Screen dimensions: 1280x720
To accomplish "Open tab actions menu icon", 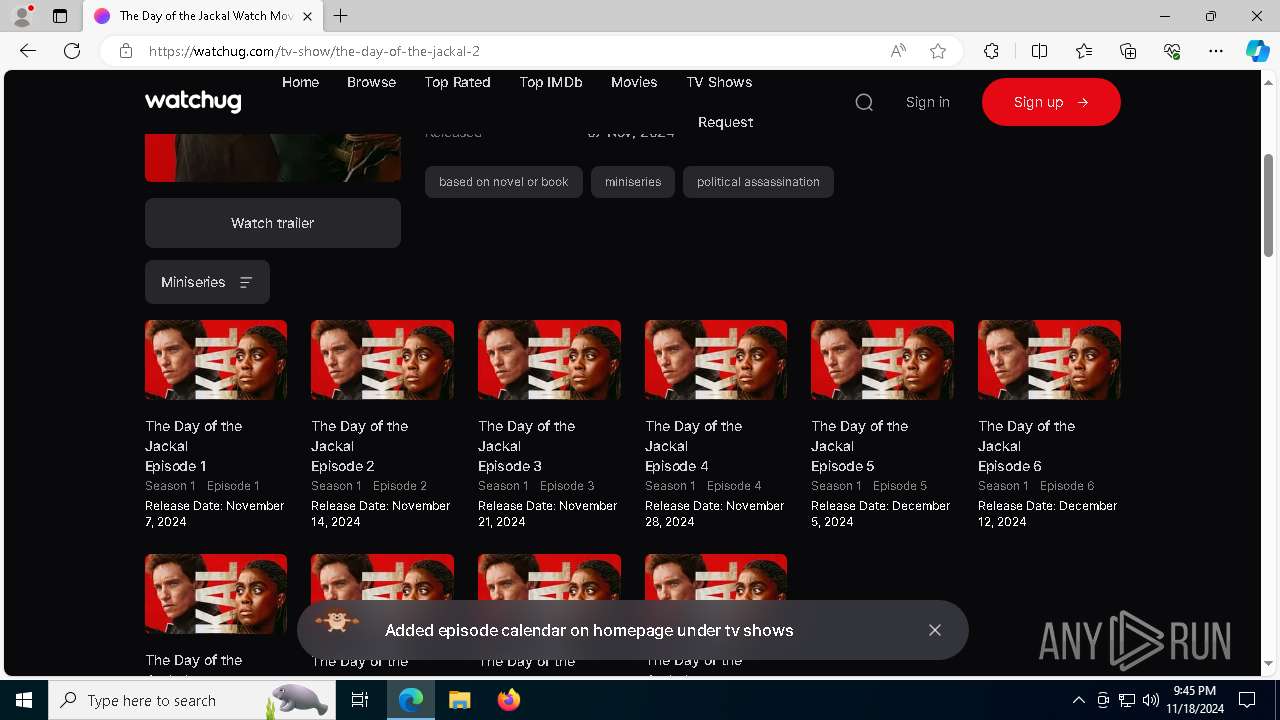I will point(60,16).
